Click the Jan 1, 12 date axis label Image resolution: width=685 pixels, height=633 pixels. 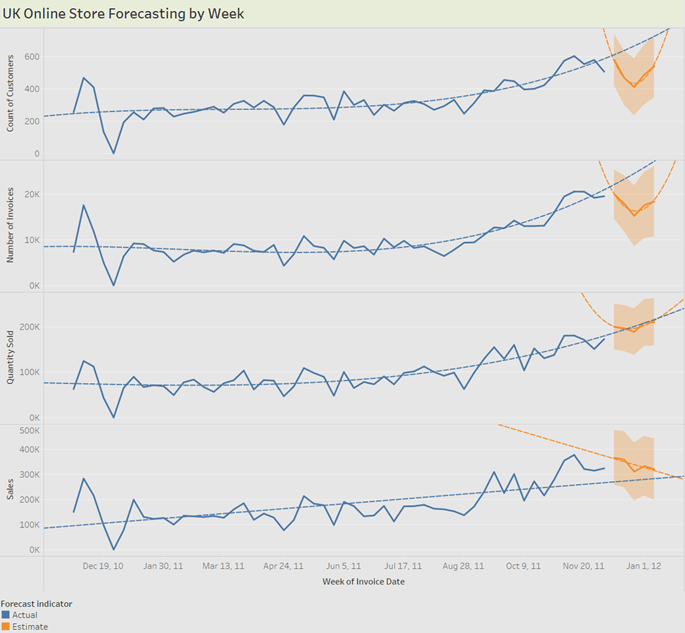tap(641, 566)
